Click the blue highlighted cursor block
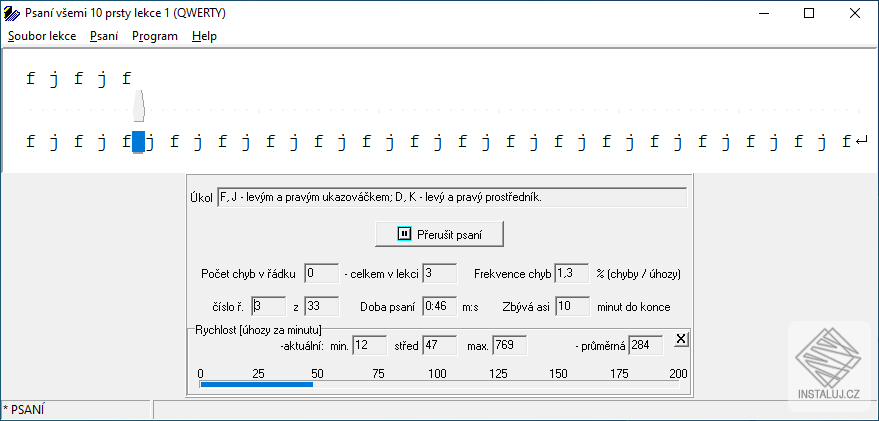The width and height of the screenshot is (879, 421). pyautogui.click(x=139, y=141)
